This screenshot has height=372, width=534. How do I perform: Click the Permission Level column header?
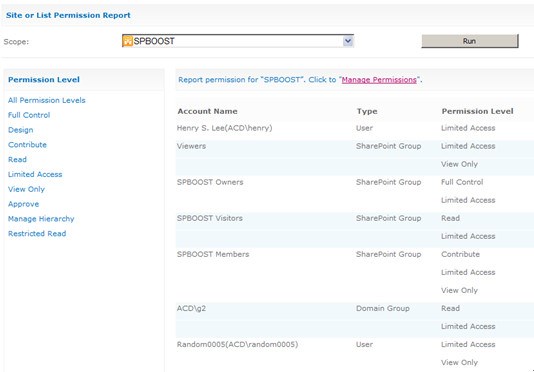[477, 111]
